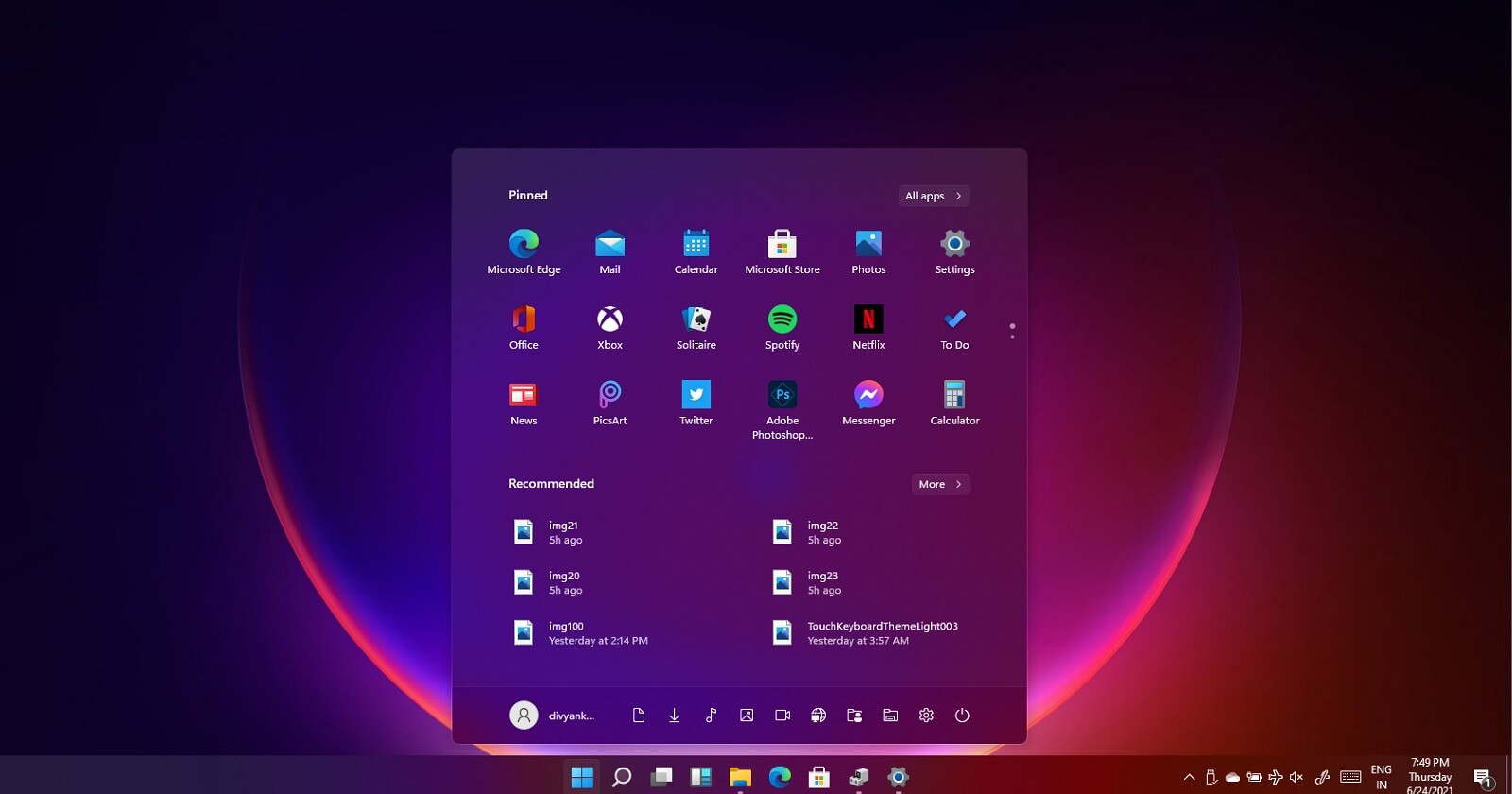The width and height of the screenshot is (1512, 794).
Task: Open the Downloads folder shortcut
Action: pos(674,716)
